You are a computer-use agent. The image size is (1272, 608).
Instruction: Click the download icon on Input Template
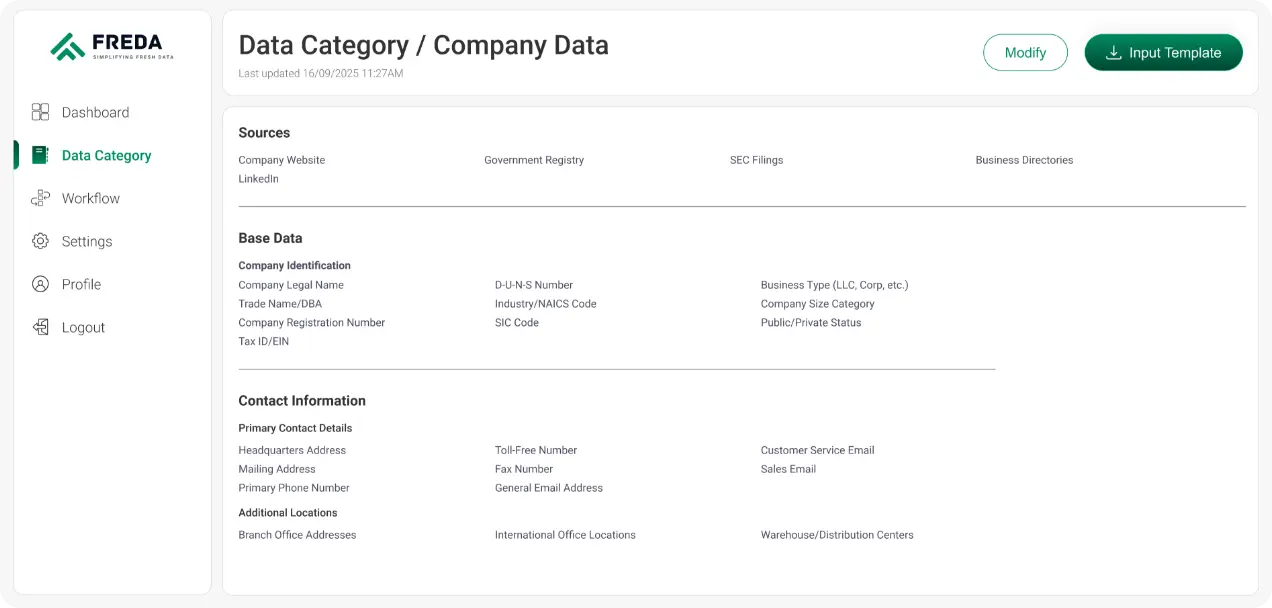tap(1113, 53)
